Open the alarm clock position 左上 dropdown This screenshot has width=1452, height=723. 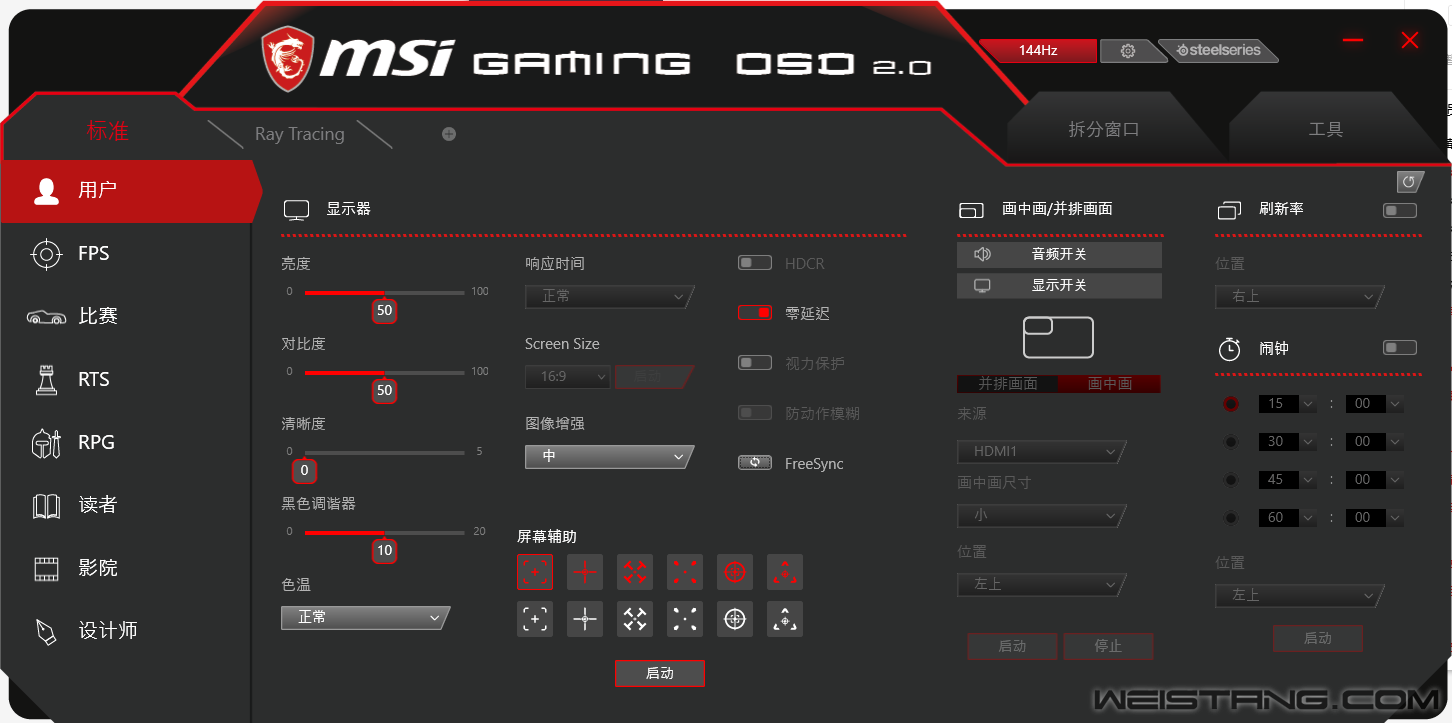[x=1299, y=595]
